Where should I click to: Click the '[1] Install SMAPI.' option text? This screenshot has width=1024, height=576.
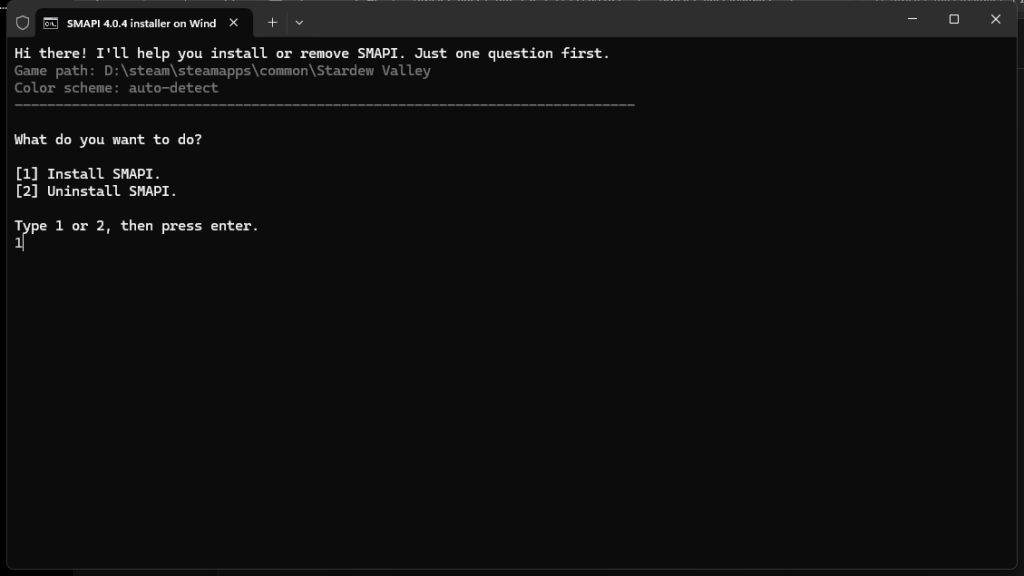pyautogui.click(x=87, y=174)
